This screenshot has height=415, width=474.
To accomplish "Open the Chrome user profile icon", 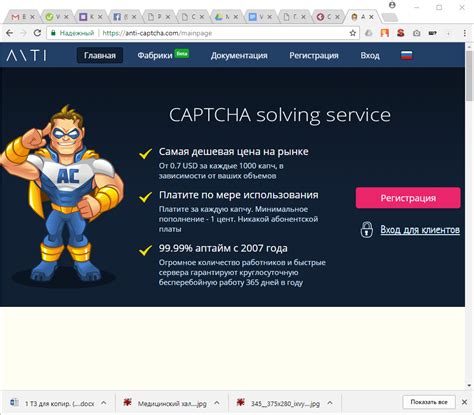I will coord(392,5).
